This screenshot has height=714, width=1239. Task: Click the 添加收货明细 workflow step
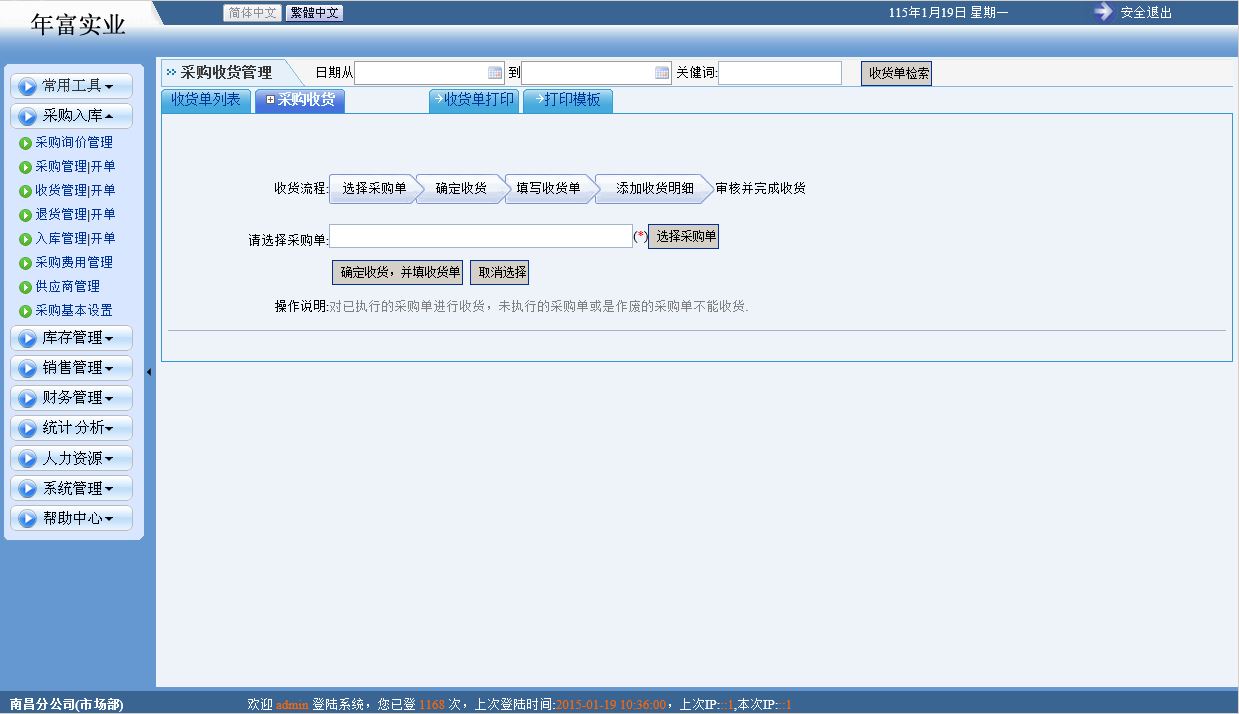(654, 189)
